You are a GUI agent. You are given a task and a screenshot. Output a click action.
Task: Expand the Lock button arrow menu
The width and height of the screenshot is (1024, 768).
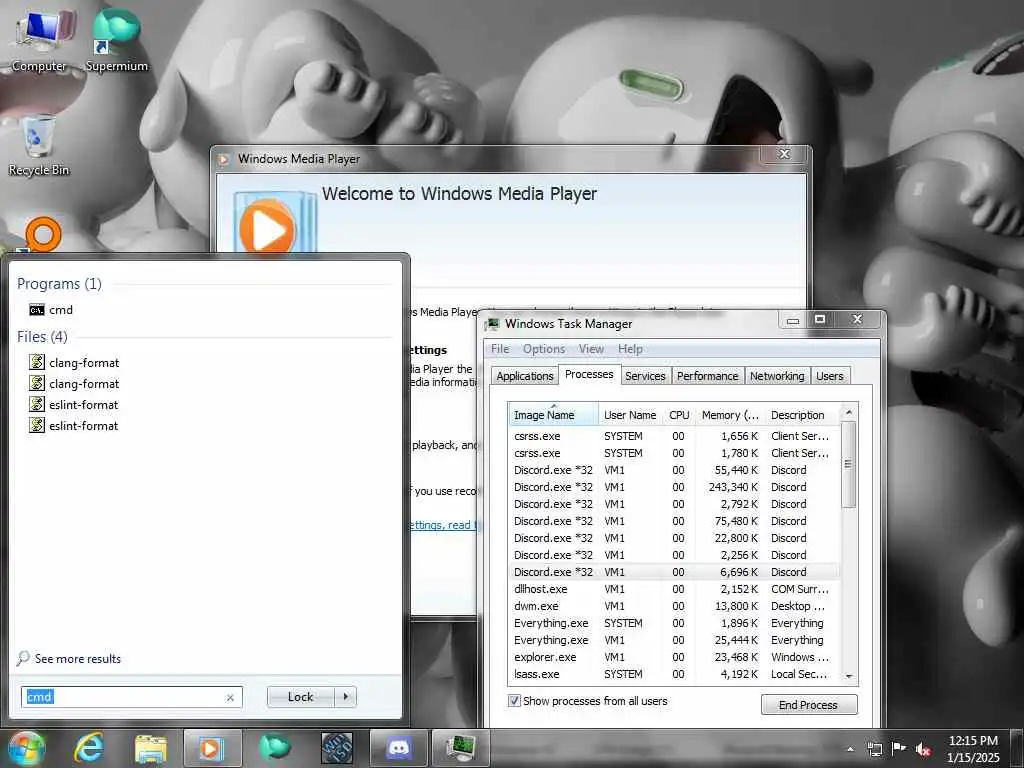345,697
